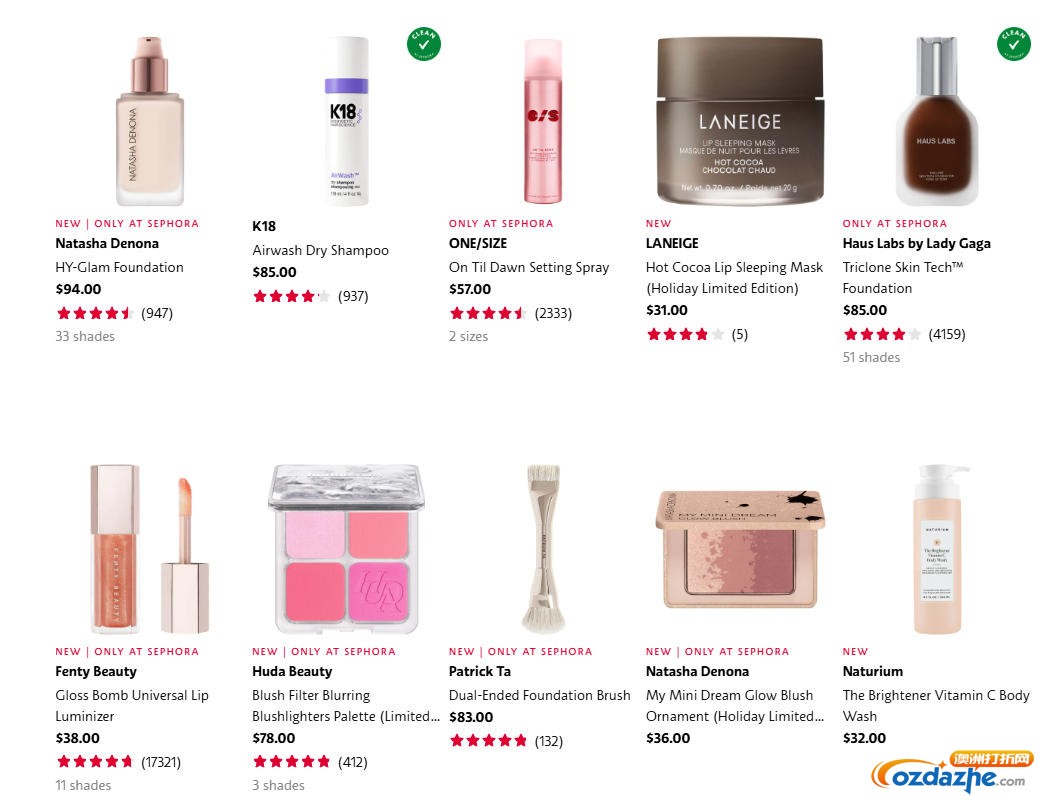The image size is (1056, 806).
Task: Click the Clean badge on Haus Labs foundation
Action: (x=1014, y=44)
